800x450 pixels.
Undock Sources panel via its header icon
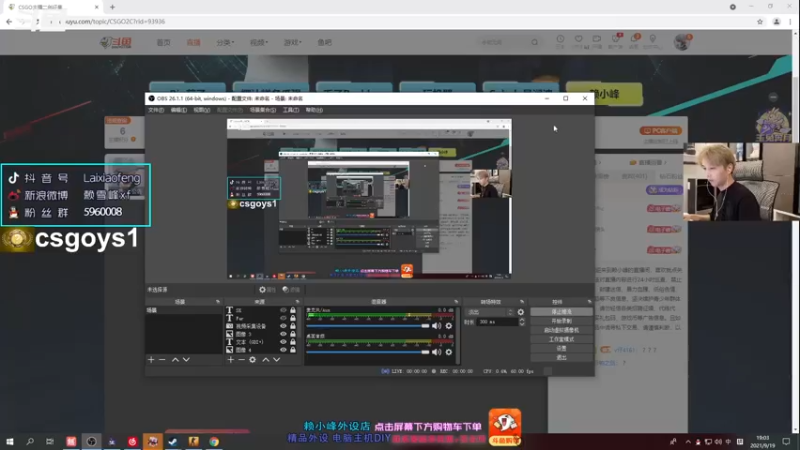297,302
